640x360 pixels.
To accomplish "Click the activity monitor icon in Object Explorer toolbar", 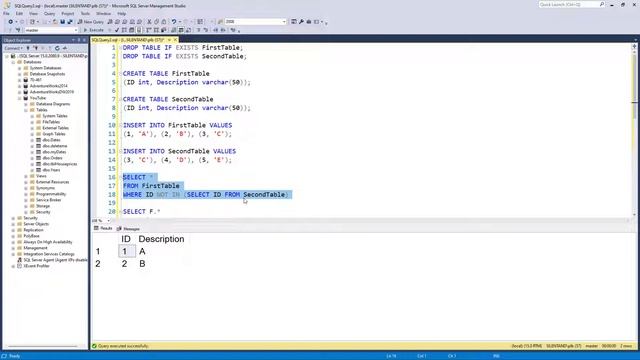I will [x=64, y=48].
